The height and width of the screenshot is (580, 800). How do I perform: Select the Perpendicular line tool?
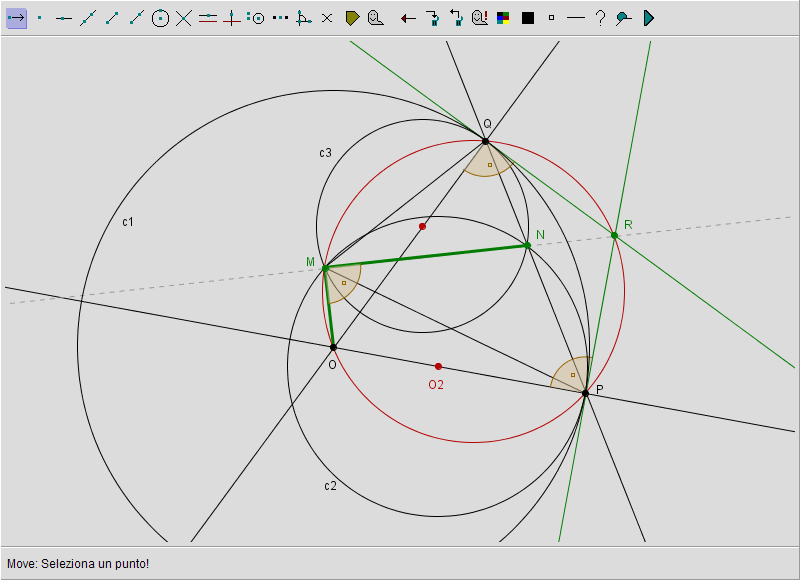(232, 18)
